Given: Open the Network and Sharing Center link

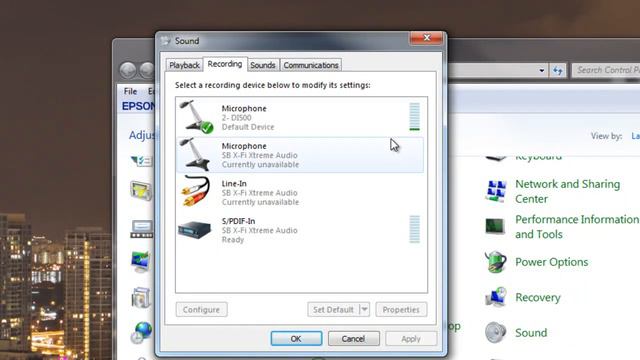Looking at the screenshot, I should tap(567, 191).
